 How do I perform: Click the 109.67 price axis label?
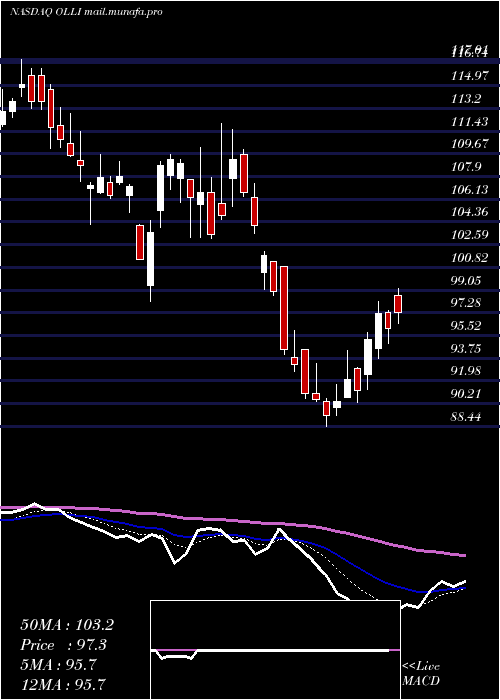point(469,144)
